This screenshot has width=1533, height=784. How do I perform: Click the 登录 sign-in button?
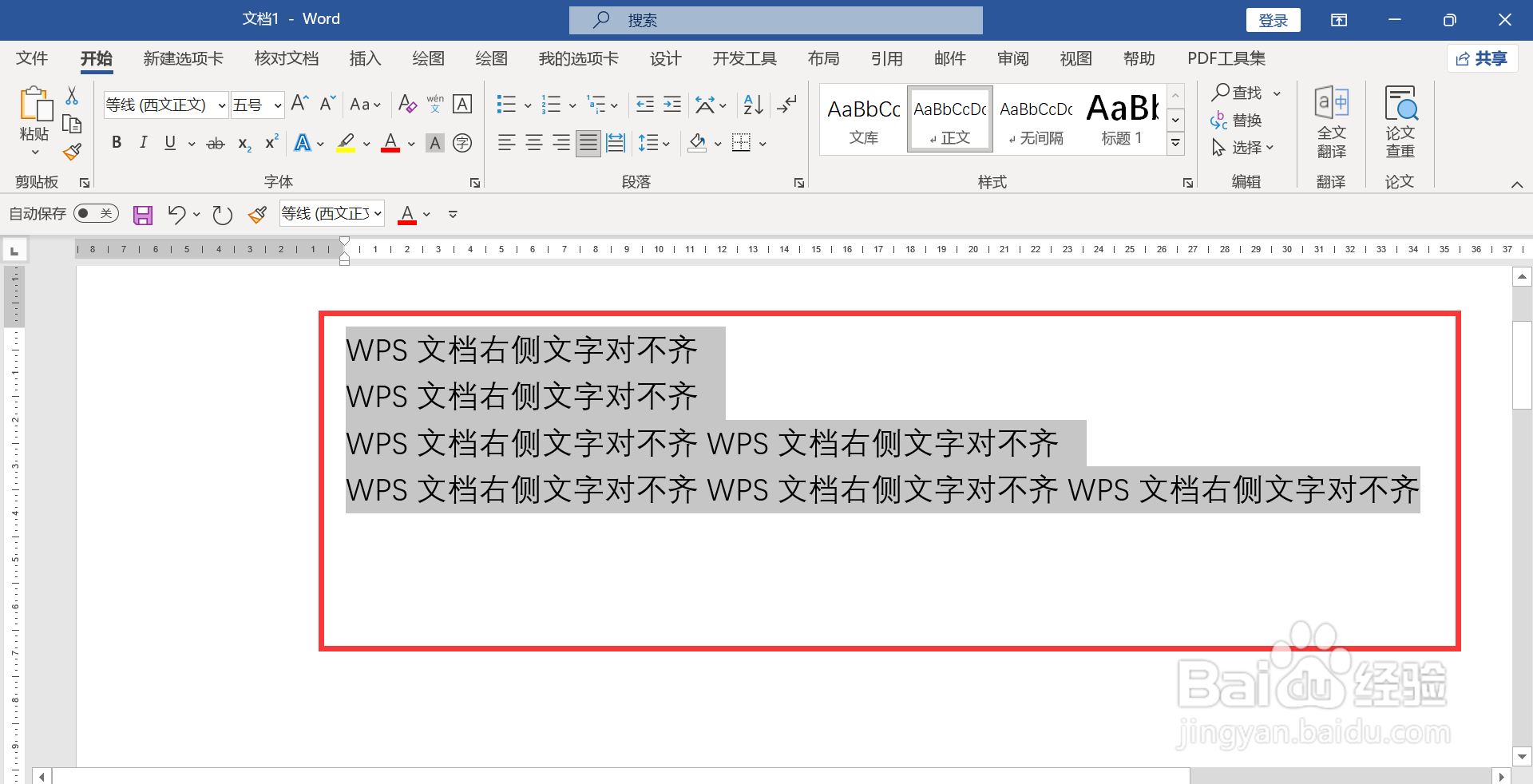tap(1273, 20)
